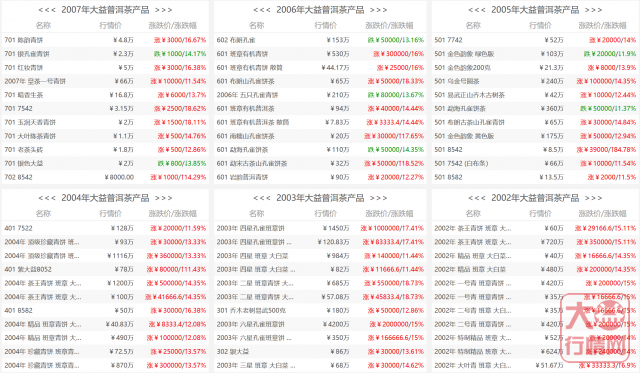The height and width of the screenshot is (373, 640).
Task: Click the >>> arrow after 2005年大益普洱茶产品
Action: click(x=593, y=10)
